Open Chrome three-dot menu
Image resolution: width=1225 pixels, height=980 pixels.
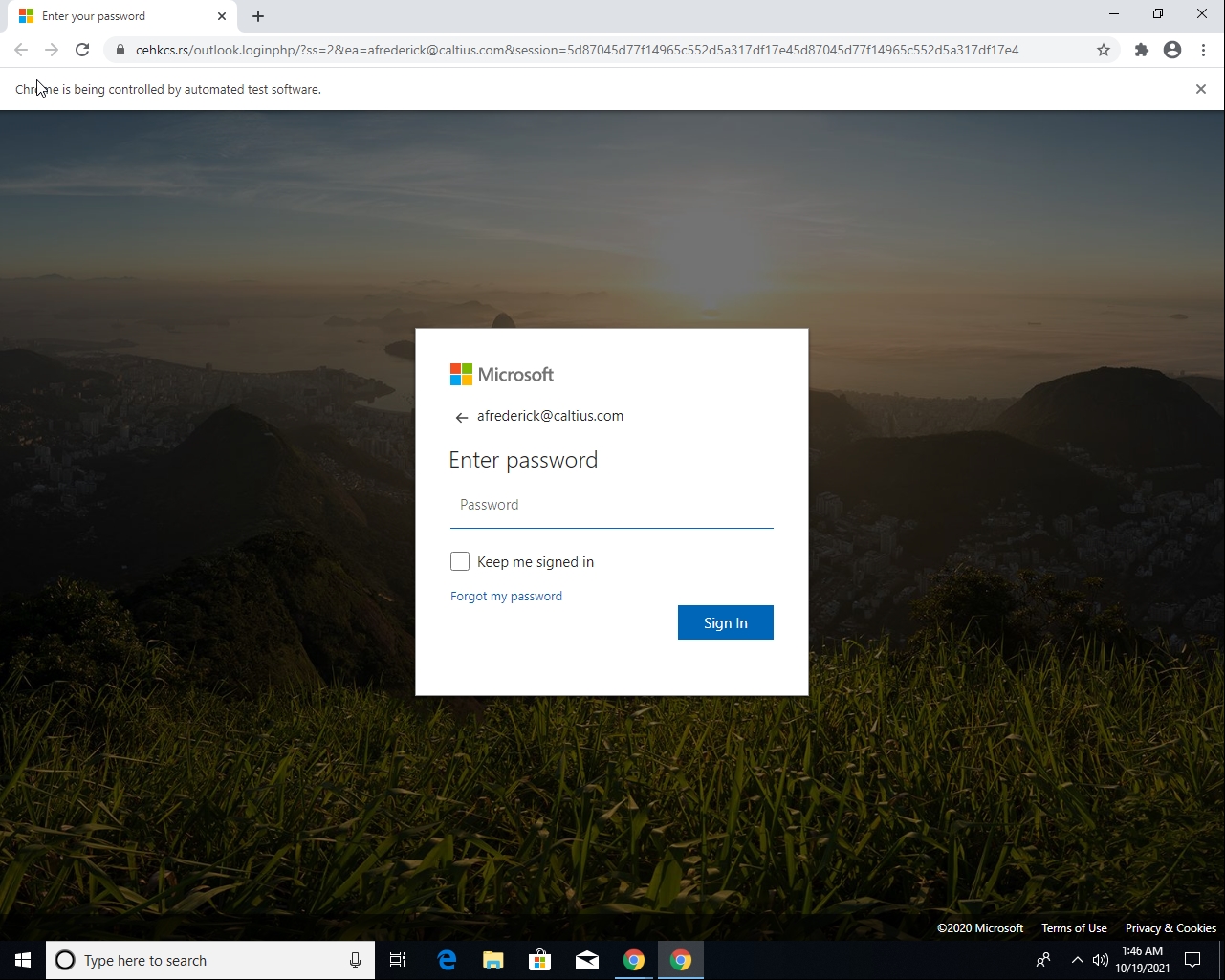pos(1203,50)
